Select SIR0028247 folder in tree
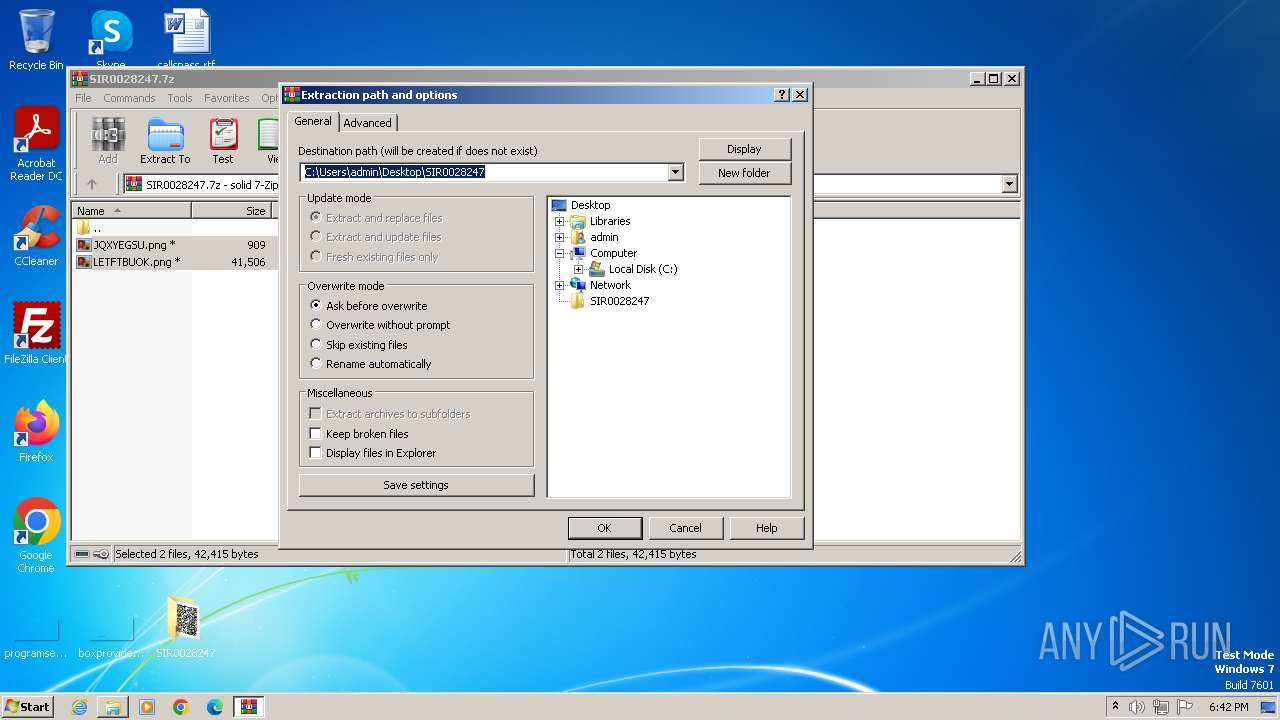The image size is (1280, 720). (x=610, y=301)
